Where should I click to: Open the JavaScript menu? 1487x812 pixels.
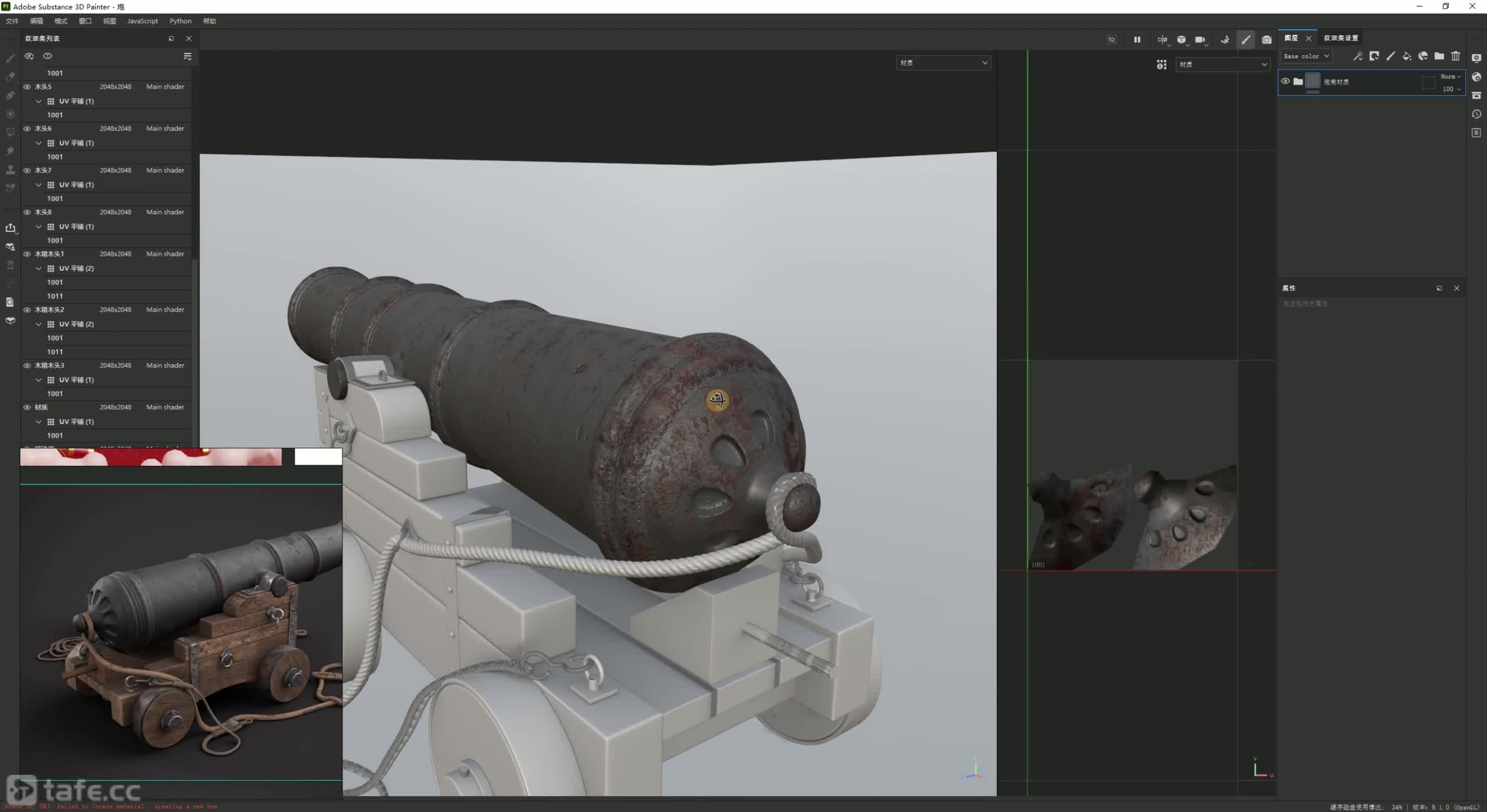tap(142, 21)
